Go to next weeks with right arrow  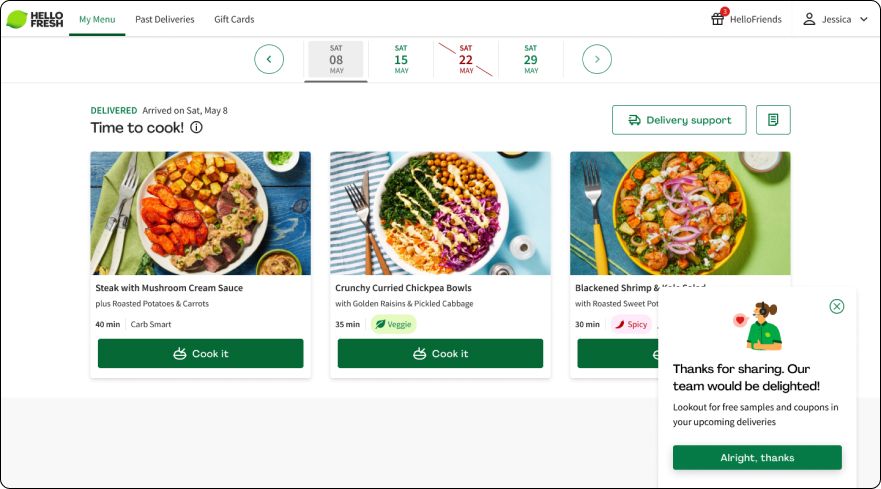597,59
